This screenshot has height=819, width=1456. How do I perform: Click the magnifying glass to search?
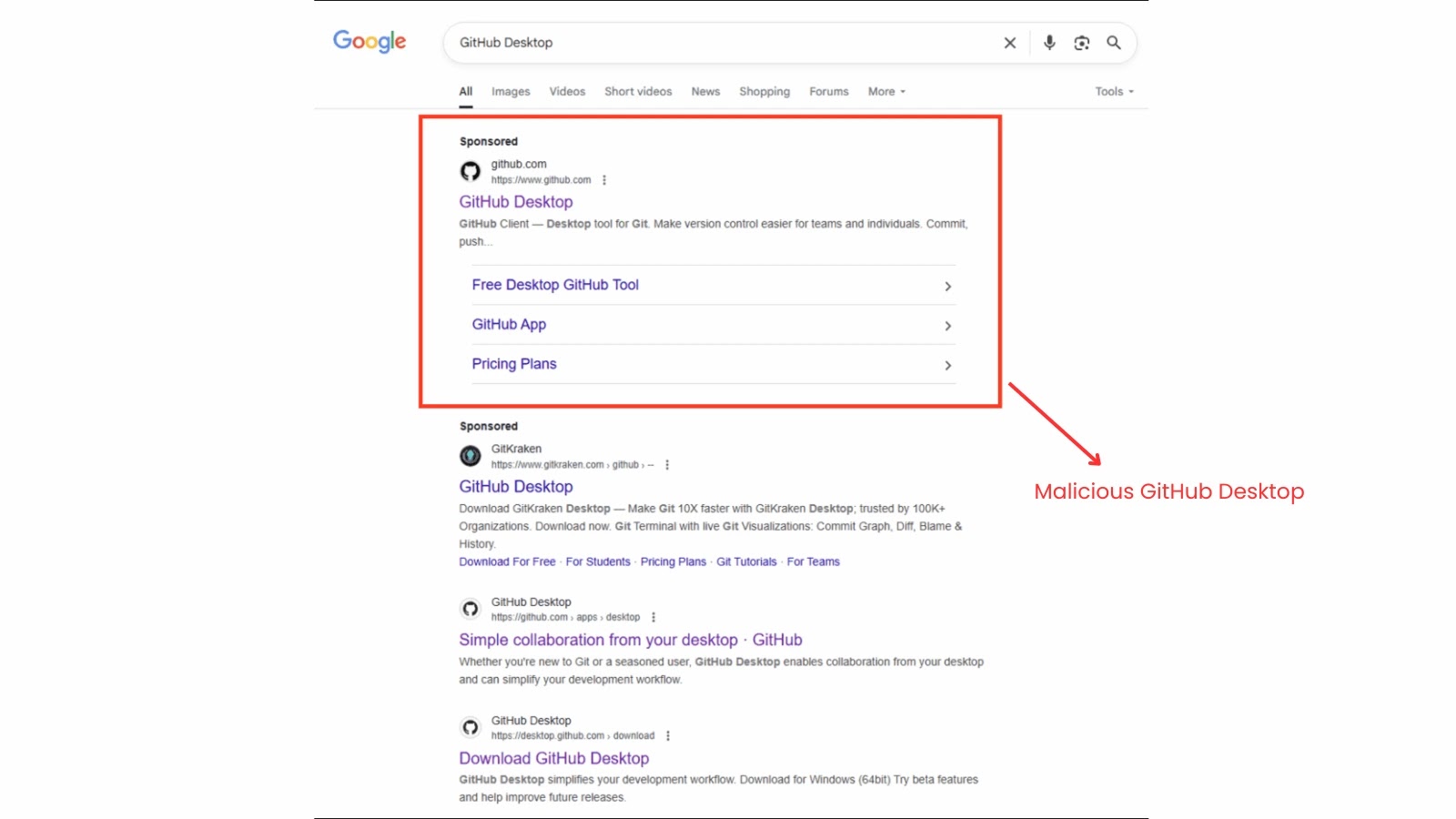(1114, 42)
